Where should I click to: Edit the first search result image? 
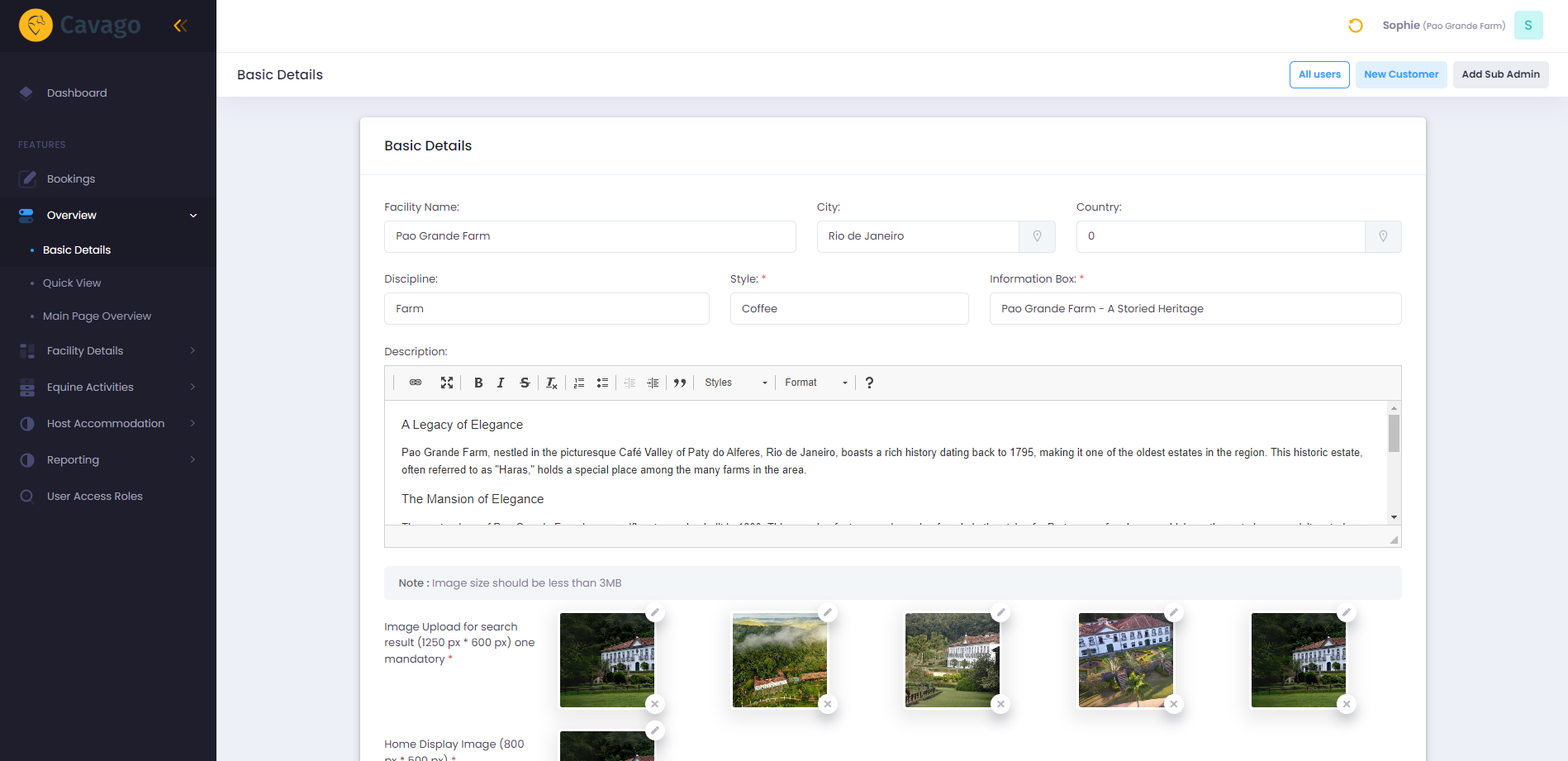click(655, 612)
